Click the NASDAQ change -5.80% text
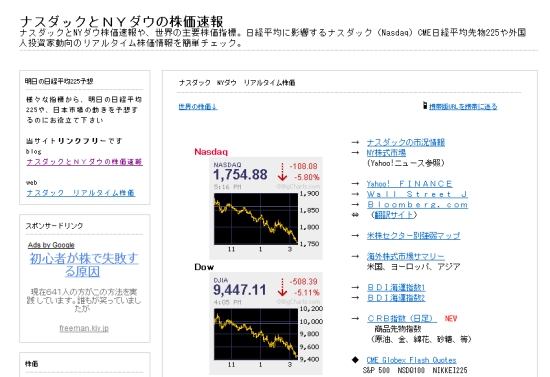The width and height of the screenshot is (550, 377). tap(307, 177)
